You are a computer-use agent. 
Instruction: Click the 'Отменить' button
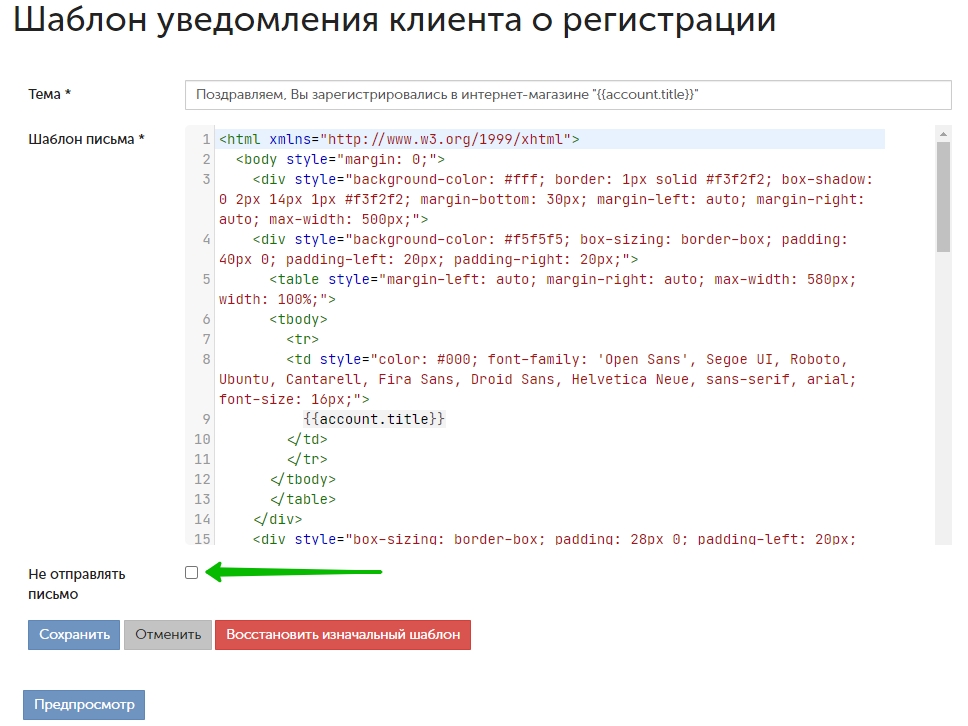coord(168,635)
